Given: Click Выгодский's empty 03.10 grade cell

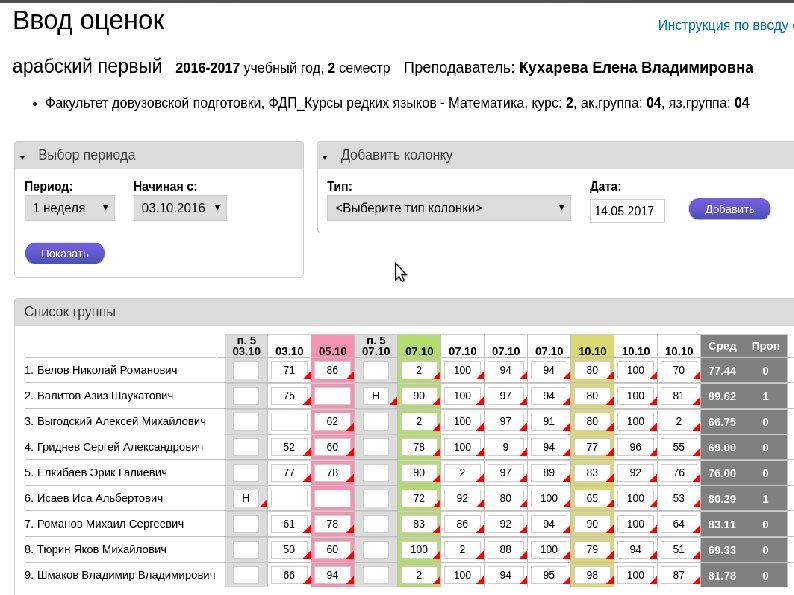Looking at the screenshot, I should [289, 421].
